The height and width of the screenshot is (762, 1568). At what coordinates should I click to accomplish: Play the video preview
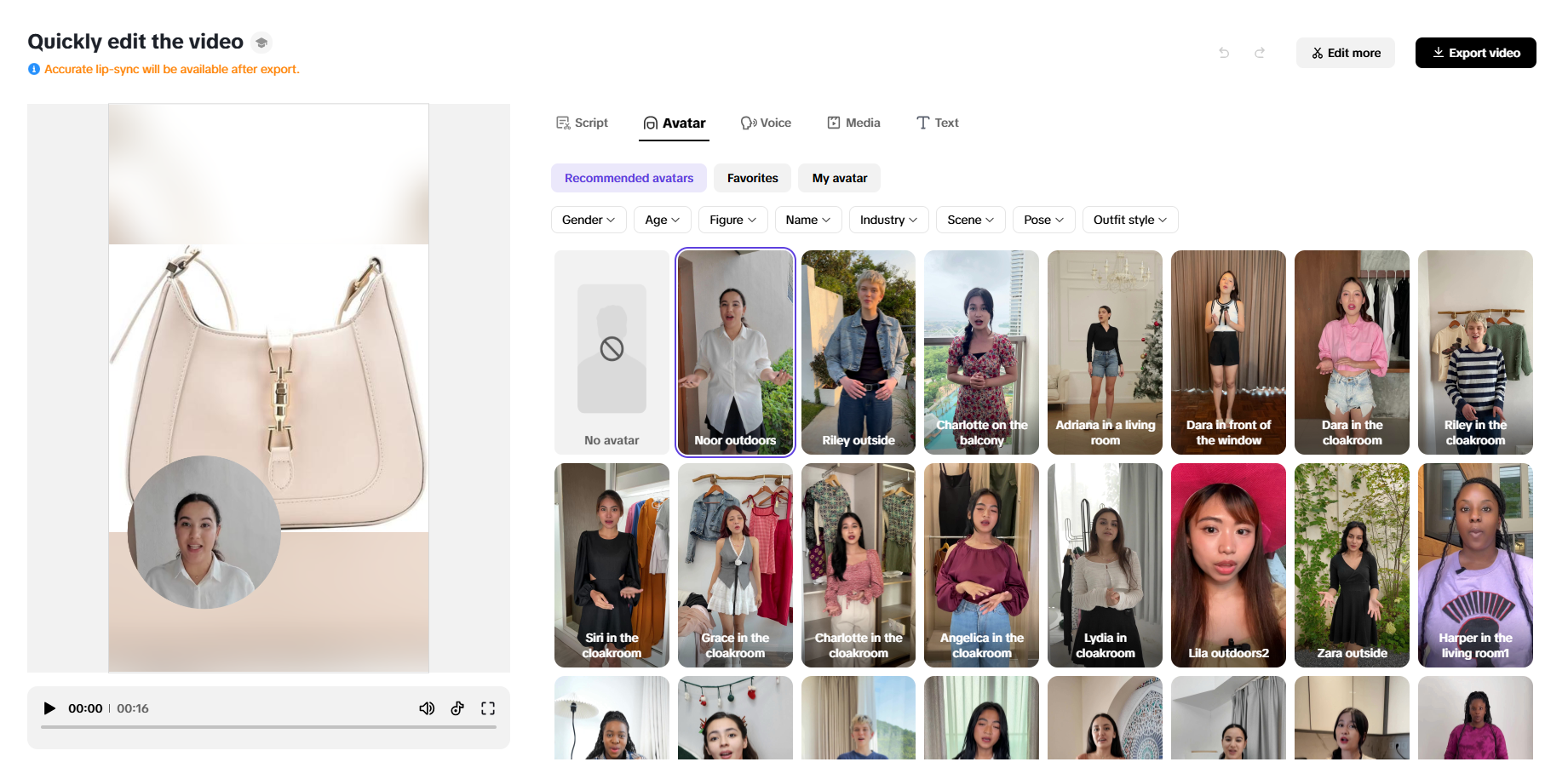49,708
